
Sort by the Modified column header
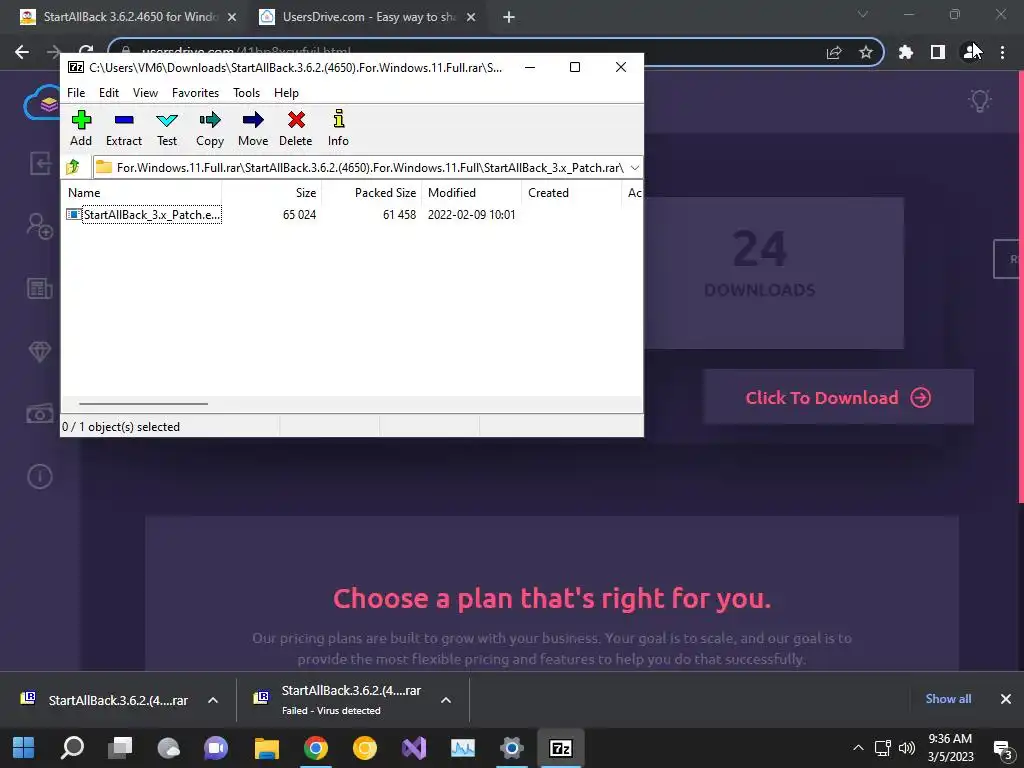(472, 193)
